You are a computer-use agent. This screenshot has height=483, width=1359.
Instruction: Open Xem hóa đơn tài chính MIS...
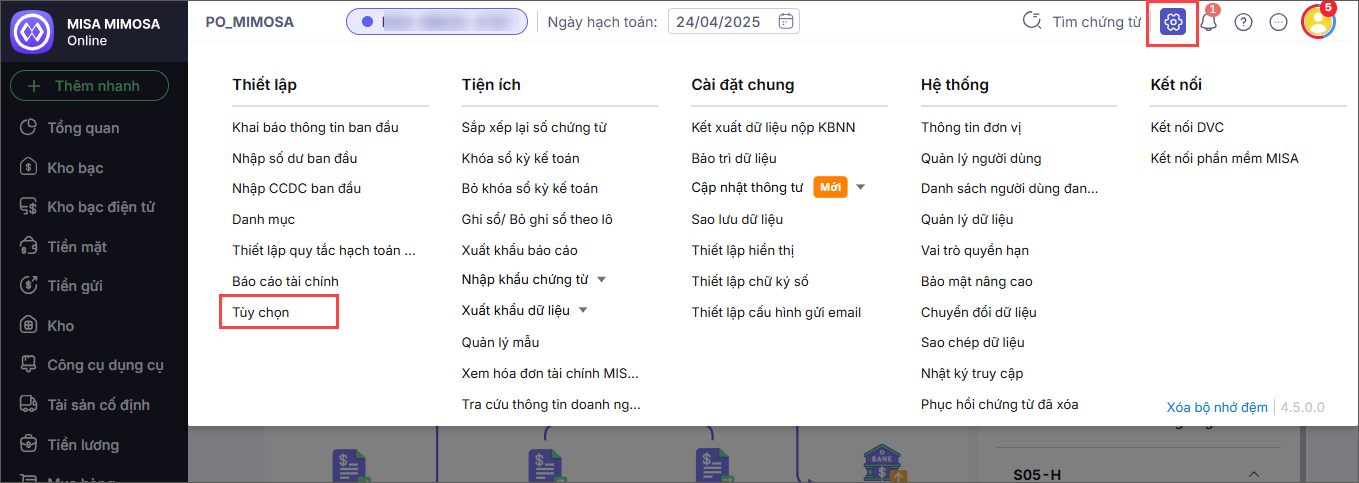[x=550, y=373]
